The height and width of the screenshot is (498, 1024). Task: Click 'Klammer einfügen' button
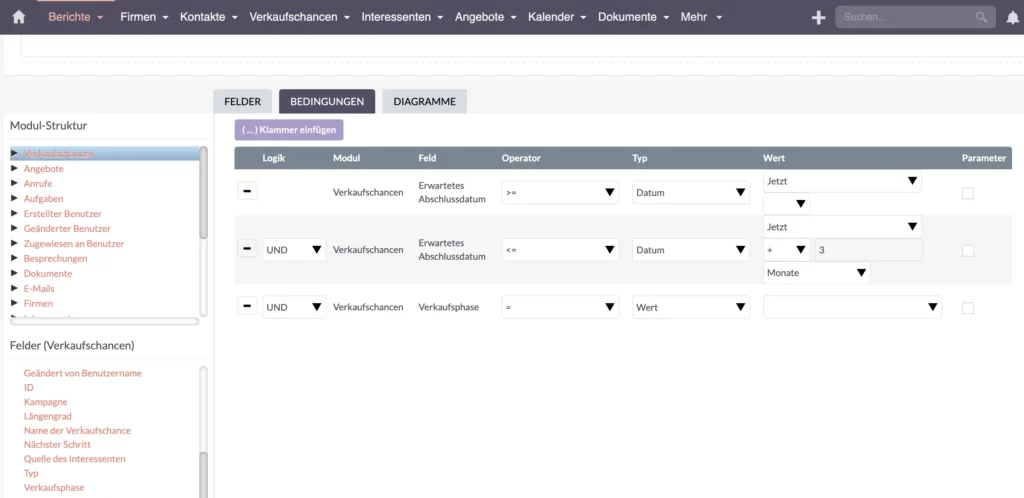[289, 130]
